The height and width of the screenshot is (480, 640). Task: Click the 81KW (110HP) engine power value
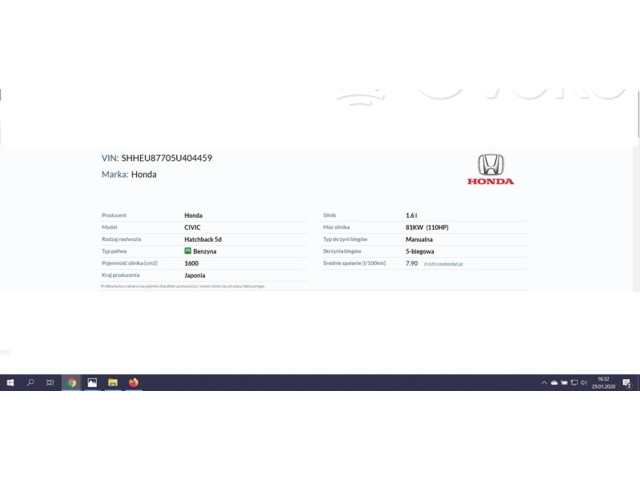(x=427, y=227)
